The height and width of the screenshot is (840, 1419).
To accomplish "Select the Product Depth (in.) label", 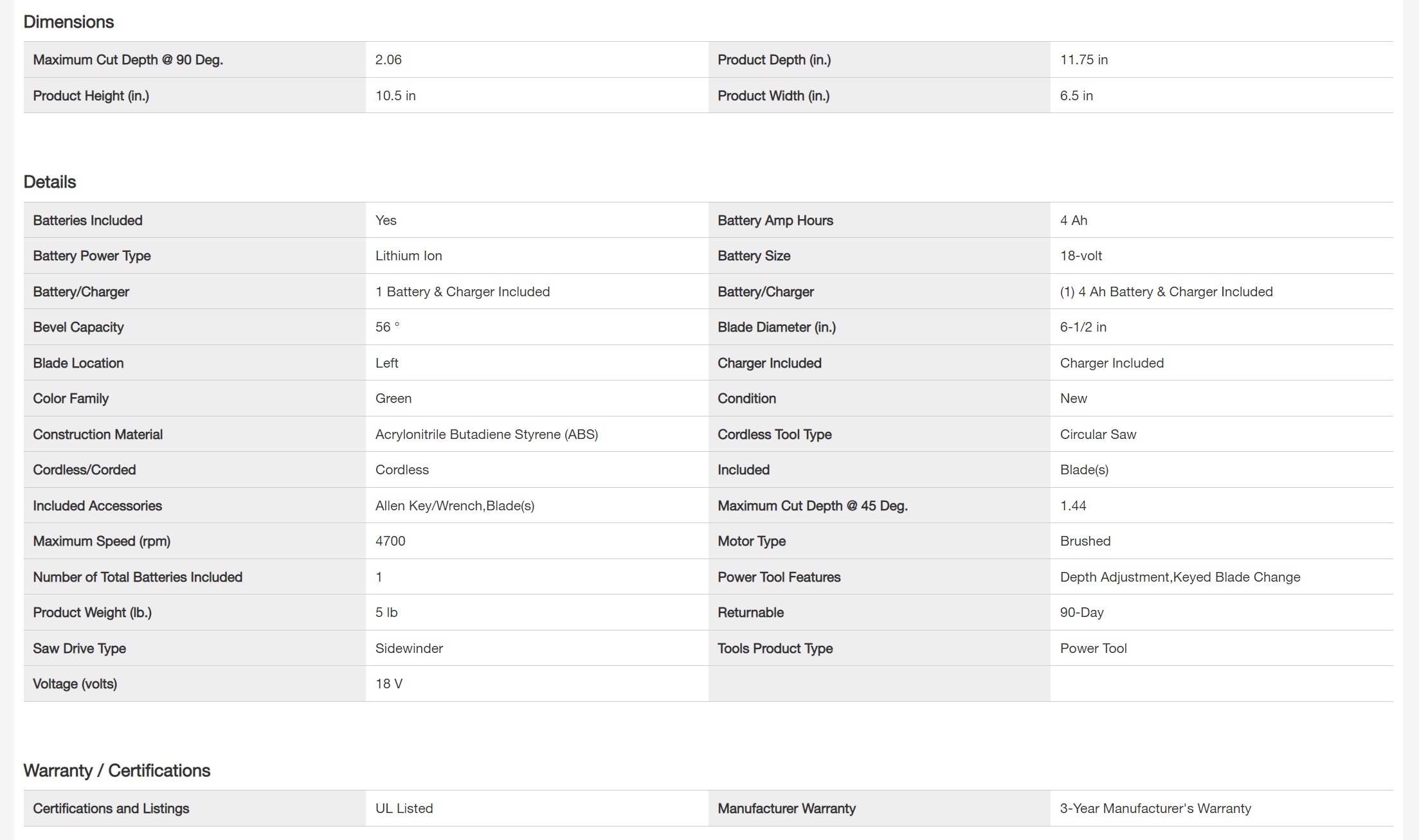I will tap(773, 60).
